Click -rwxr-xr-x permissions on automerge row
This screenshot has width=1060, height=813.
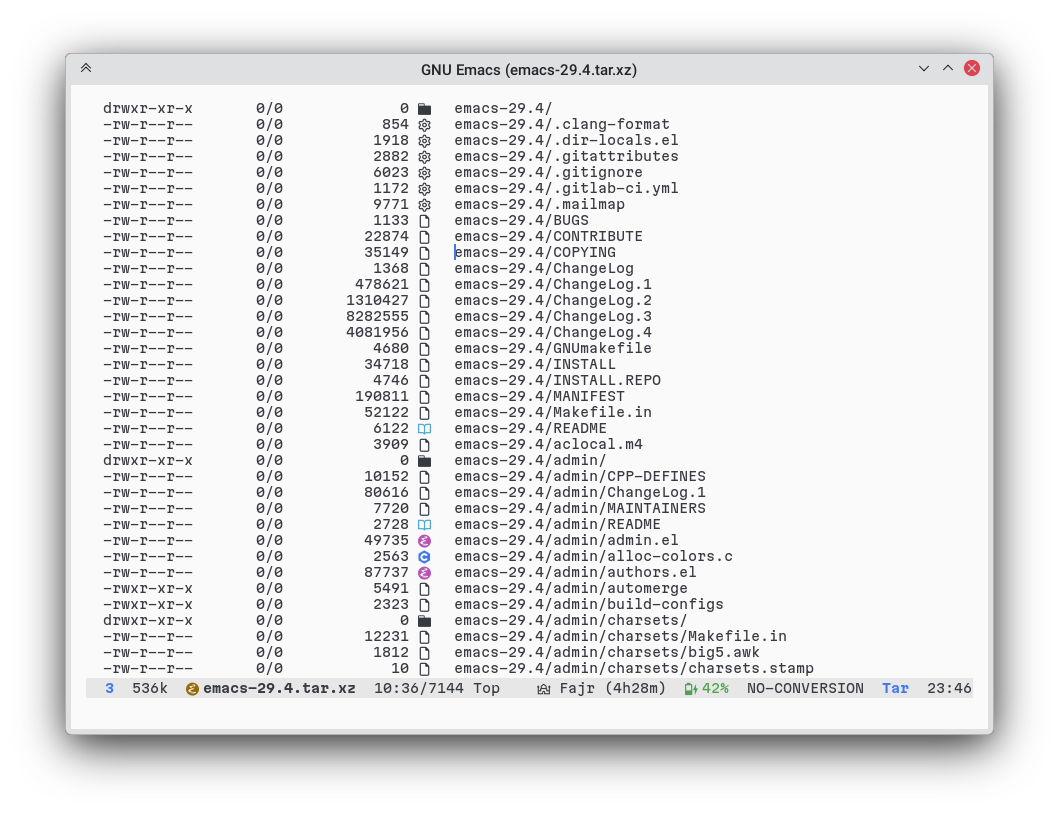pyautogui.click(x=147, y=589)
